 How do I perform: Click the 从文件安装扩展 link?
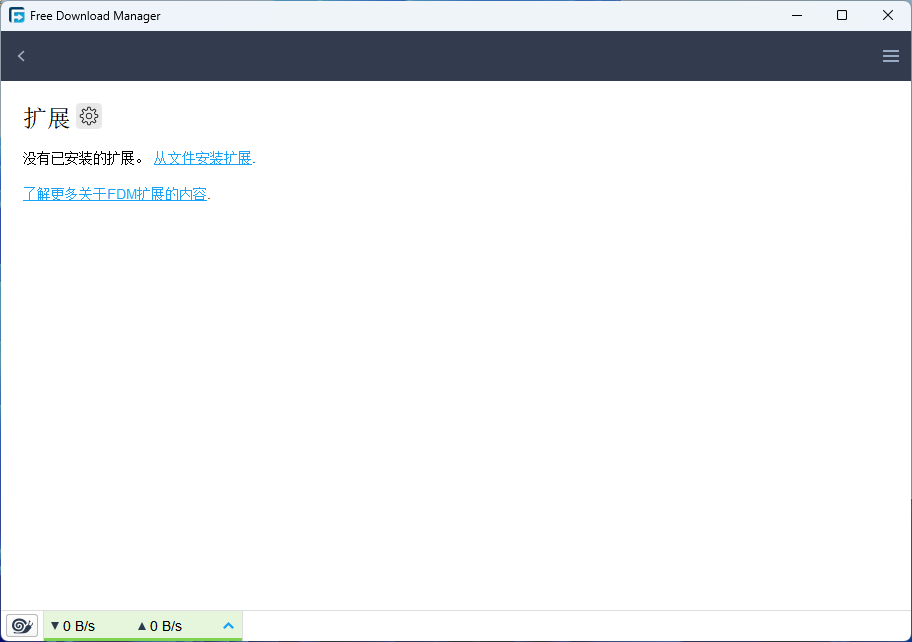(203, 158)
